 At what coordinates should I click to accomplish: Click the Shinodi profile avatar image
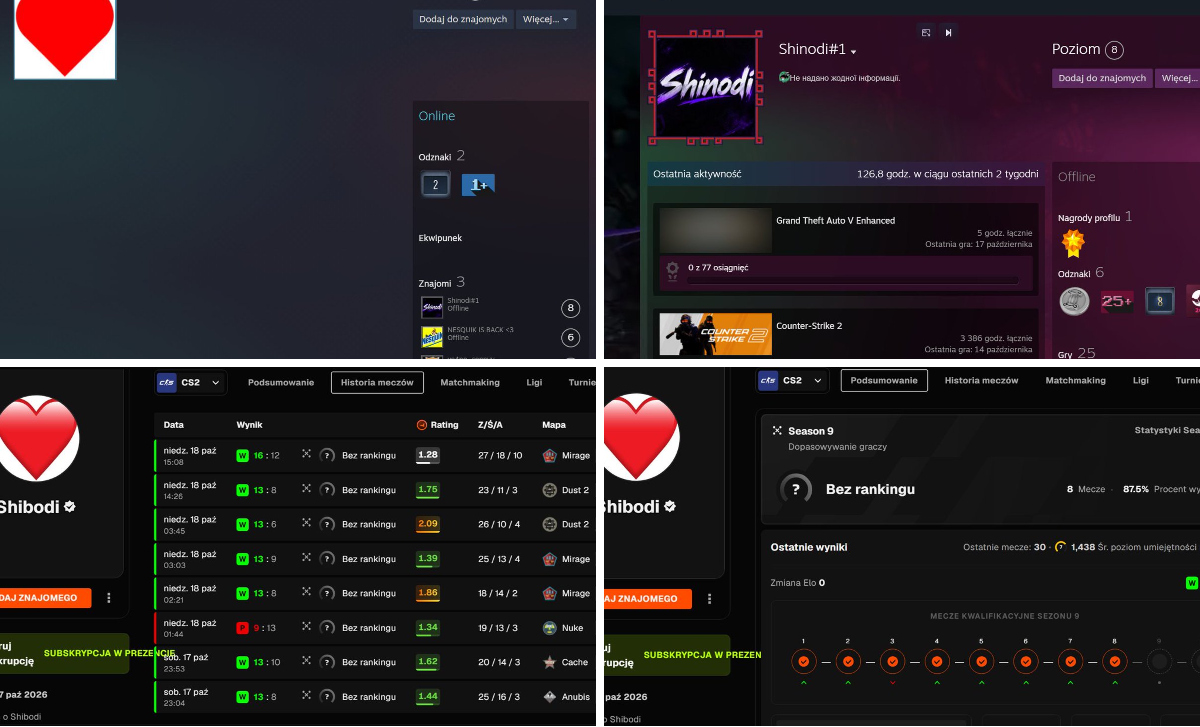click(x=704, y=85)
